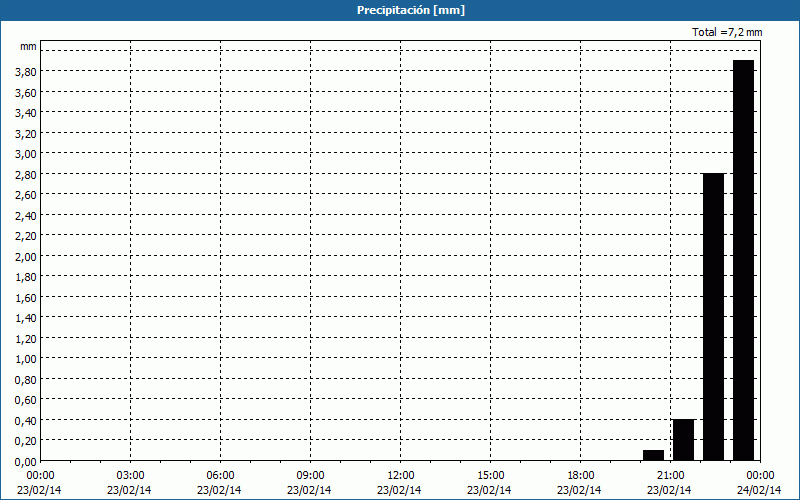
Task: Click the 0,80 y-axis value
Action: click(26, 380)
